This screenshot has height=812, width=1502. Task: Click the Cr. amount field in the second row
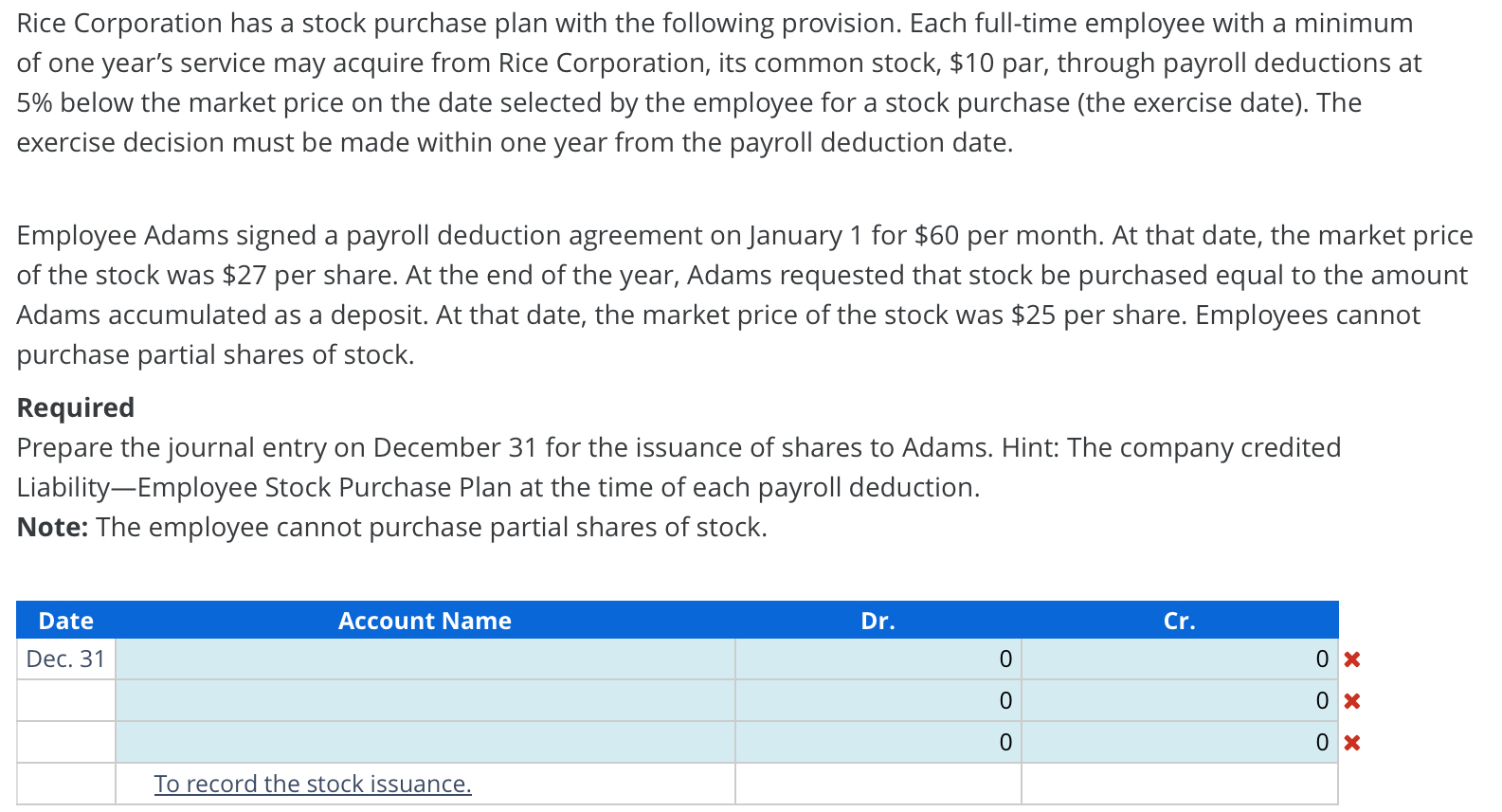(x=1179, y=701)
